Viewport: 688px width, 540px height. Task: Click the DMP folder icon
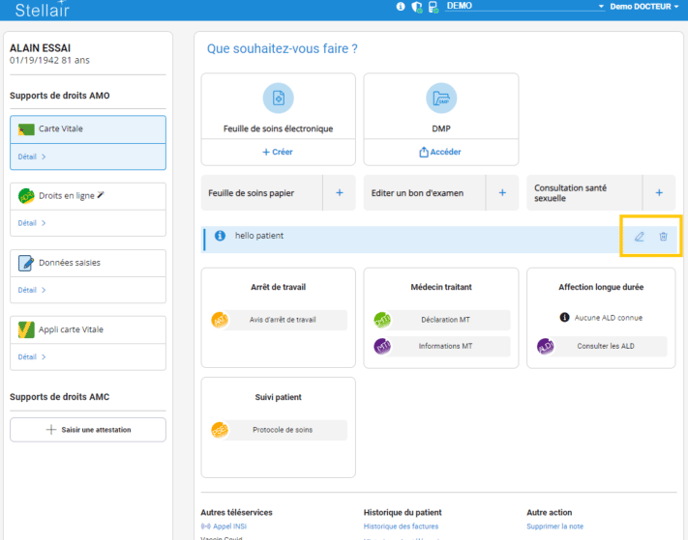[441, 98]
